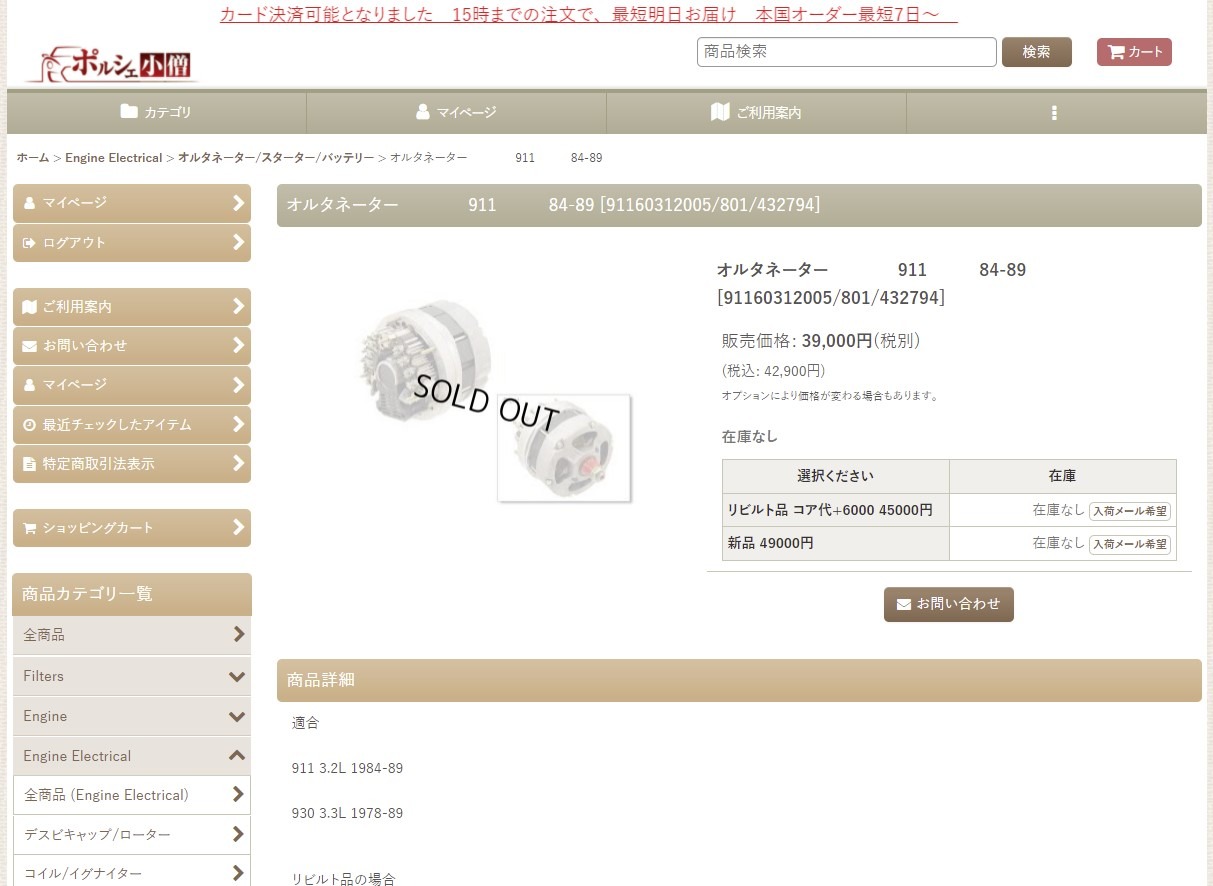Screen dimensions: 1213x886
Task: Click お問い合わせ envelope item in sidebar
Action: (x=132, y=345)
